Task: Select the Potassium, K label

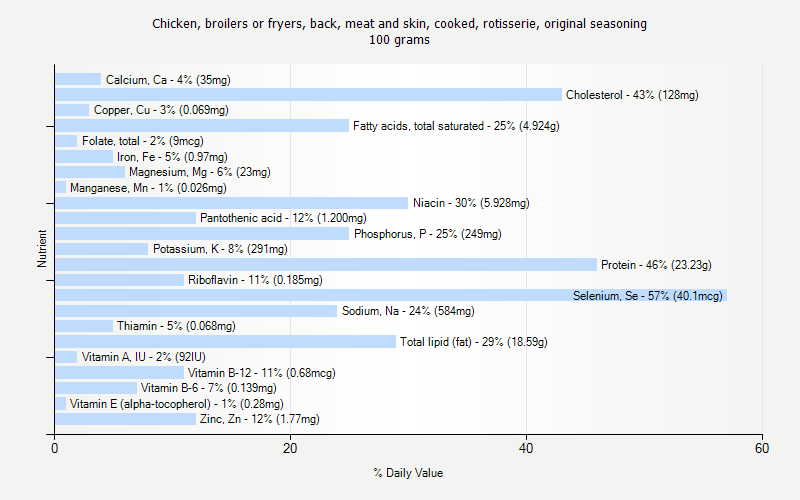Action: [x=220, y=249]
